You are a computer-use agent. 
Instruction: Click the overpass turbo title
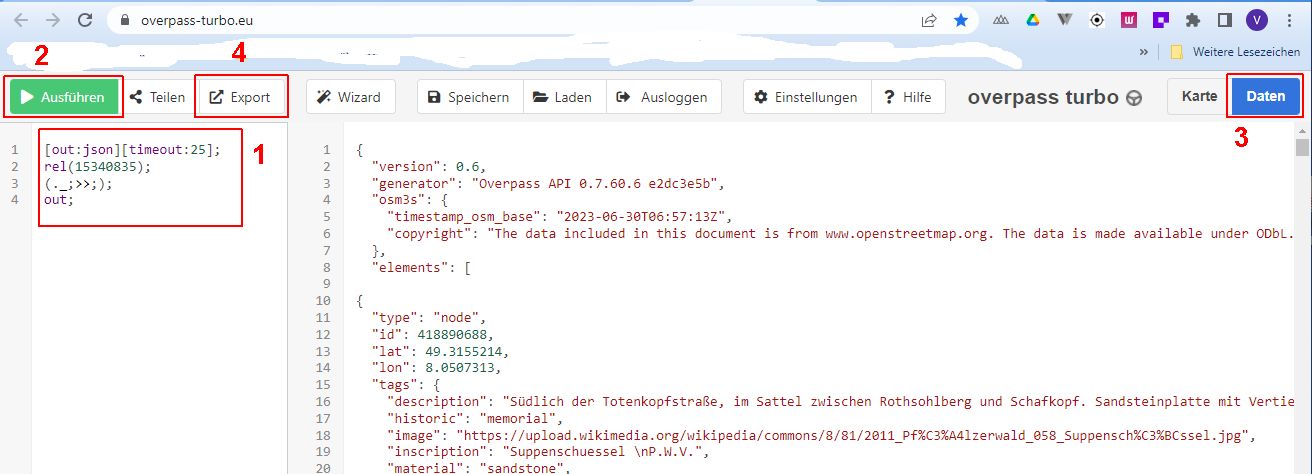pyautogui.click(x=1043, y=97)
